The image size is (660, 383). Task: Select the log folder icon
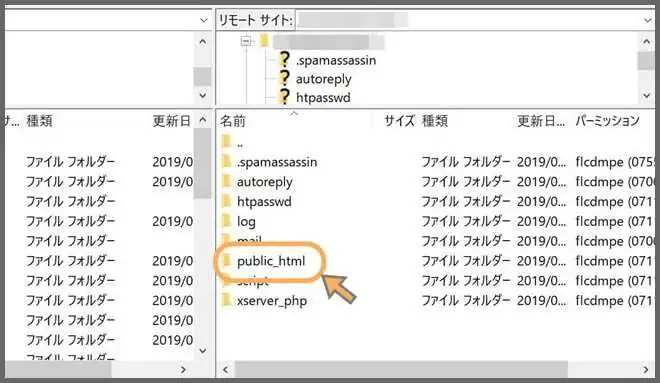click(226, 221)
